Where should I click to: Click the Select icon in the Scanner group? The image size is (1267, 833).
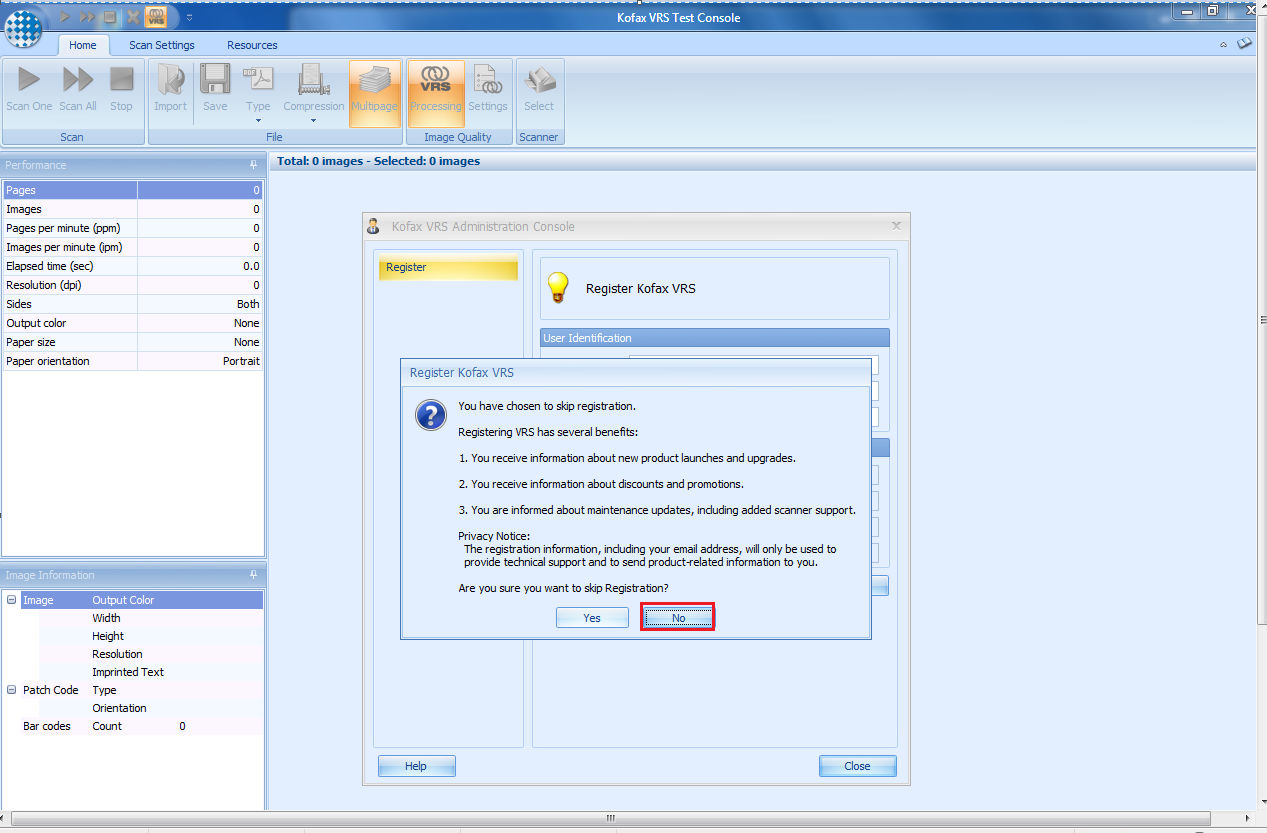539,88
